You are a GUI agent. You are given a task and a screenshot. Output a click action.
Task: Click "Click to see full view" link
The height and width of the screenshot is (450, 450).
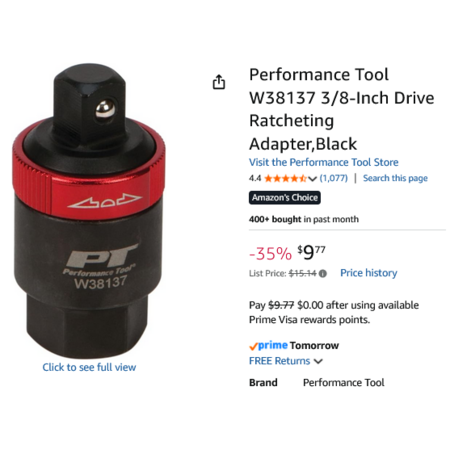(89, 367)
